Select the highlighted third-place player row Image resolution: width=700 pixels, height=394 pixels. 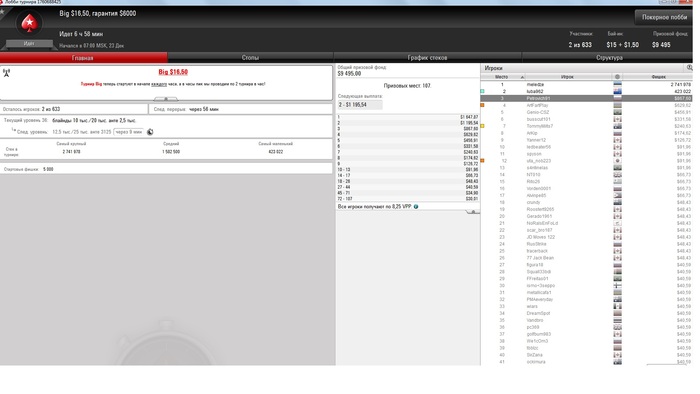point(586,98)
